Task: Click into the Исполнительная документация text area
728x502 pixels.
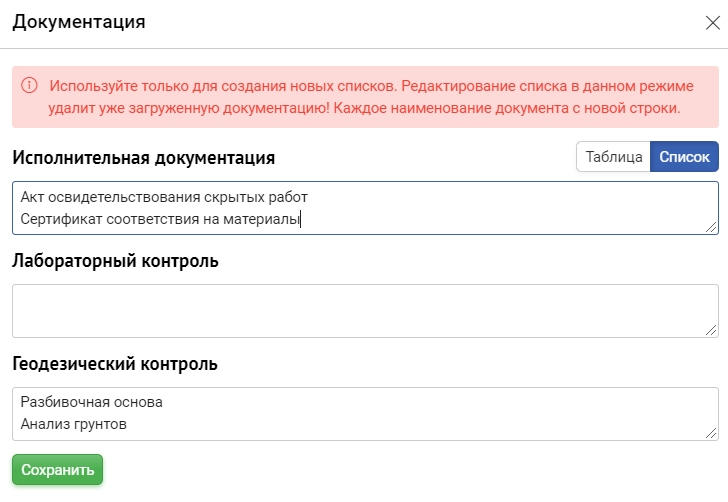Action: click(500, 207)
